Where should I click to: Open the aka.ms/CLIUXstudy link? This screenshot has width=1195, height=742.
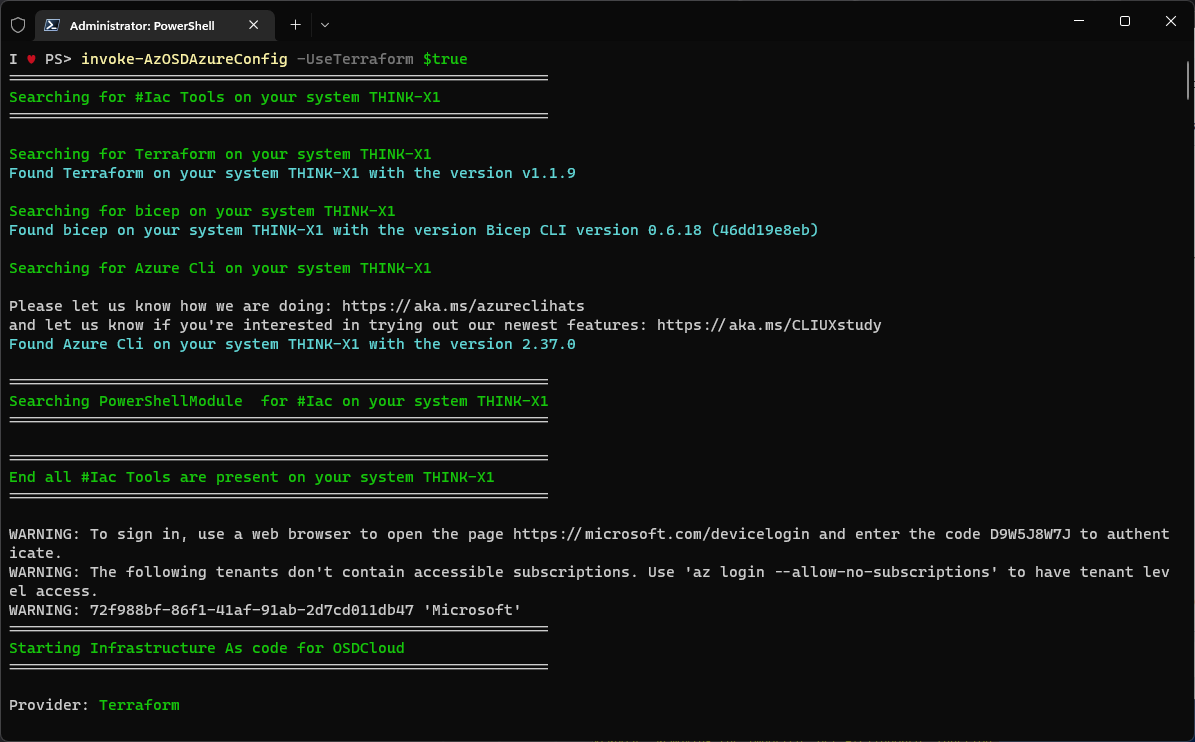(x=769, y=325)
